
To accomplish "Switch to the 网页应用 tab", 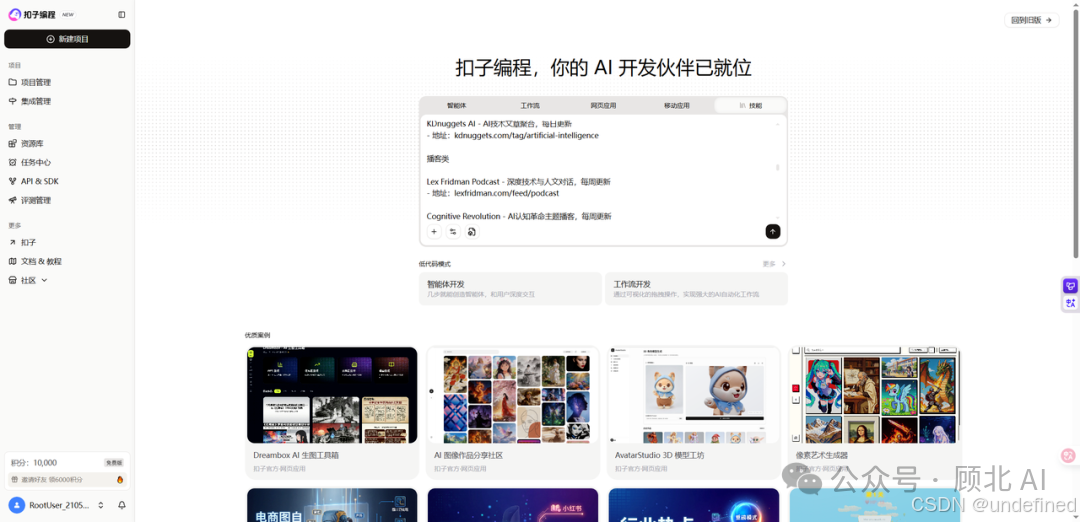I will coord(603,106).
